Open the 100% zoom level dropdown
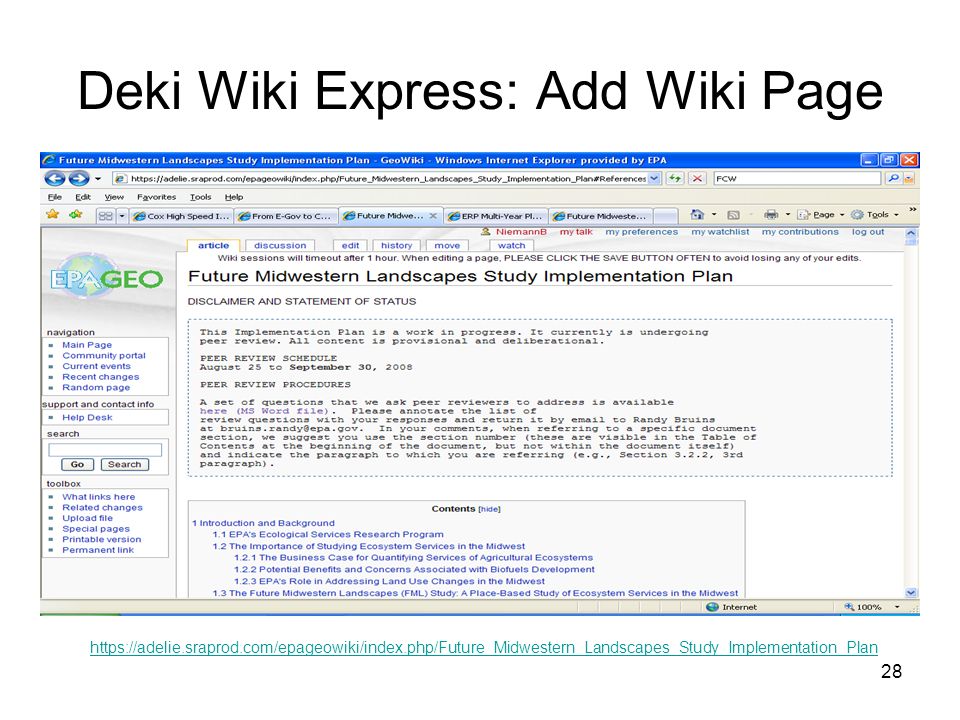Image resolution: width=960 pixels, height=720 pixels. [x=897, y=607]
